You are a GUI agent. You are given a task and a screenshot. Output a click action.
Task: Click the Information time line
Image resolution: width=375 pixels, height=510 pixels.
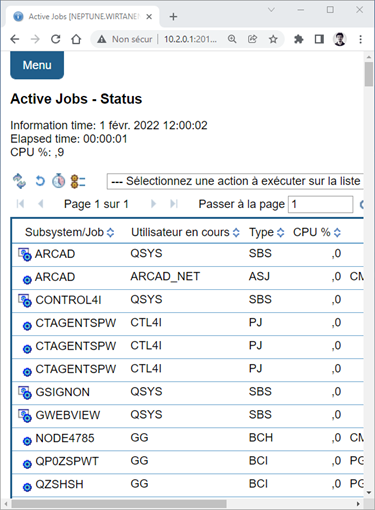pos(109,125)
